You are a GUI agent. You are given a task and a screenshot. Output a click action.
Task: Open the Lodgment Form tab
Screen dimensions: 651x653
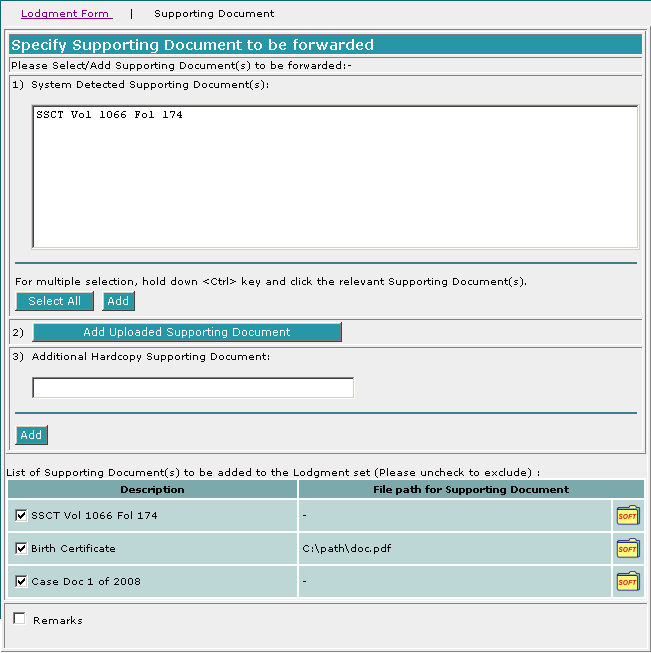tap(66, 14)
